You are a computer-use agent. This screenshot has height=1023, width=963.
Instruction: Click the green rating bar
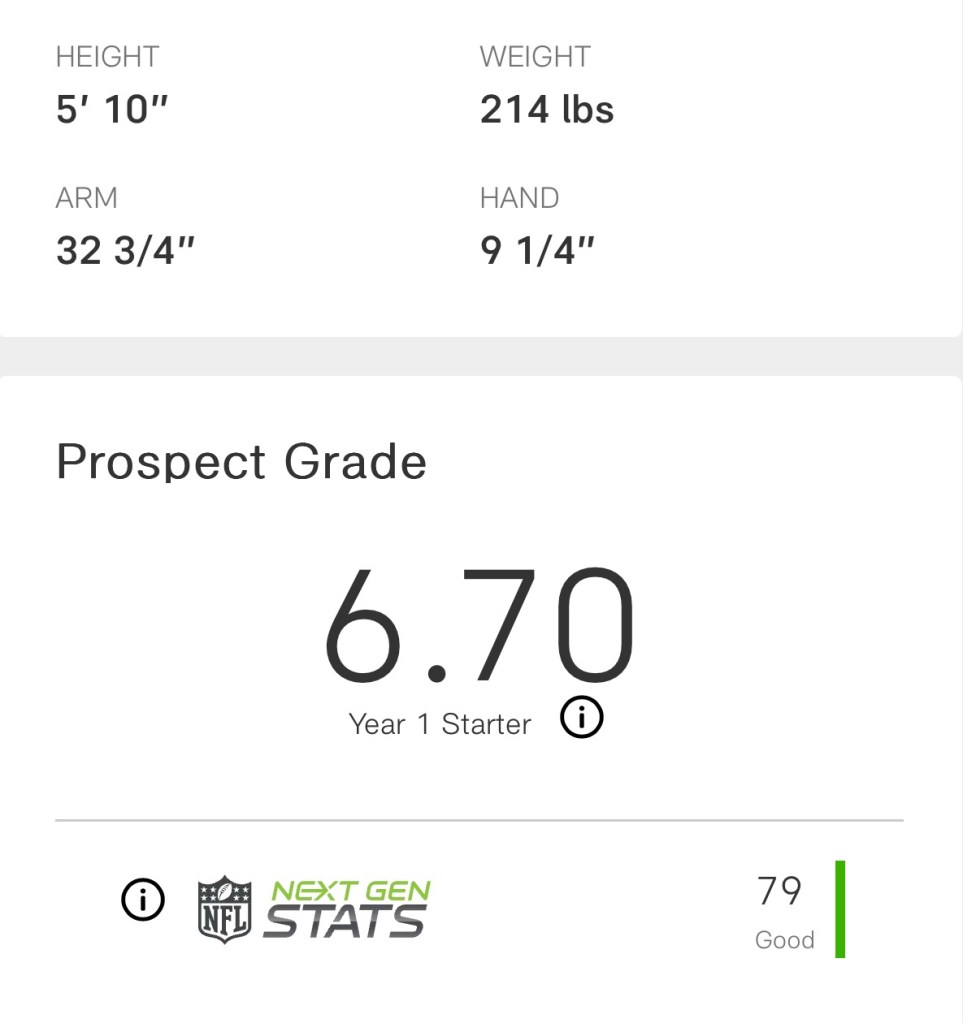click(x=840, y=909)
